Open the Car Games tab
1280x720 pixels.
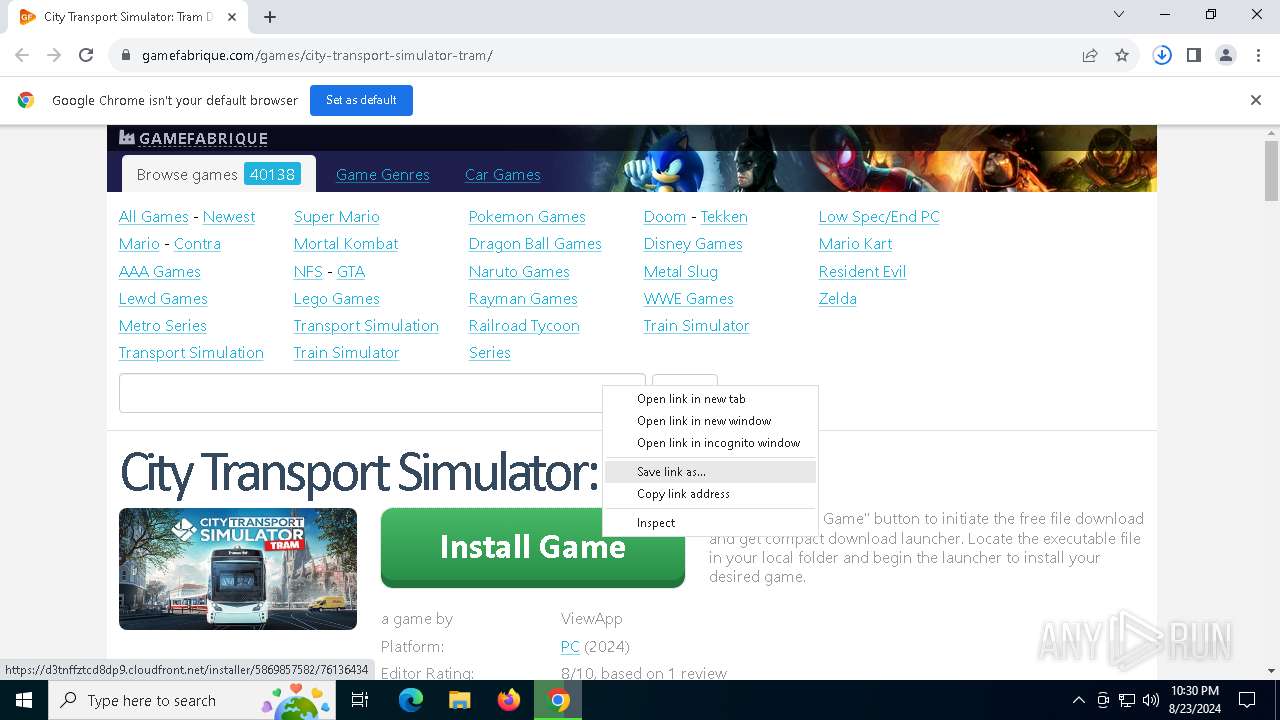[503, 175]
